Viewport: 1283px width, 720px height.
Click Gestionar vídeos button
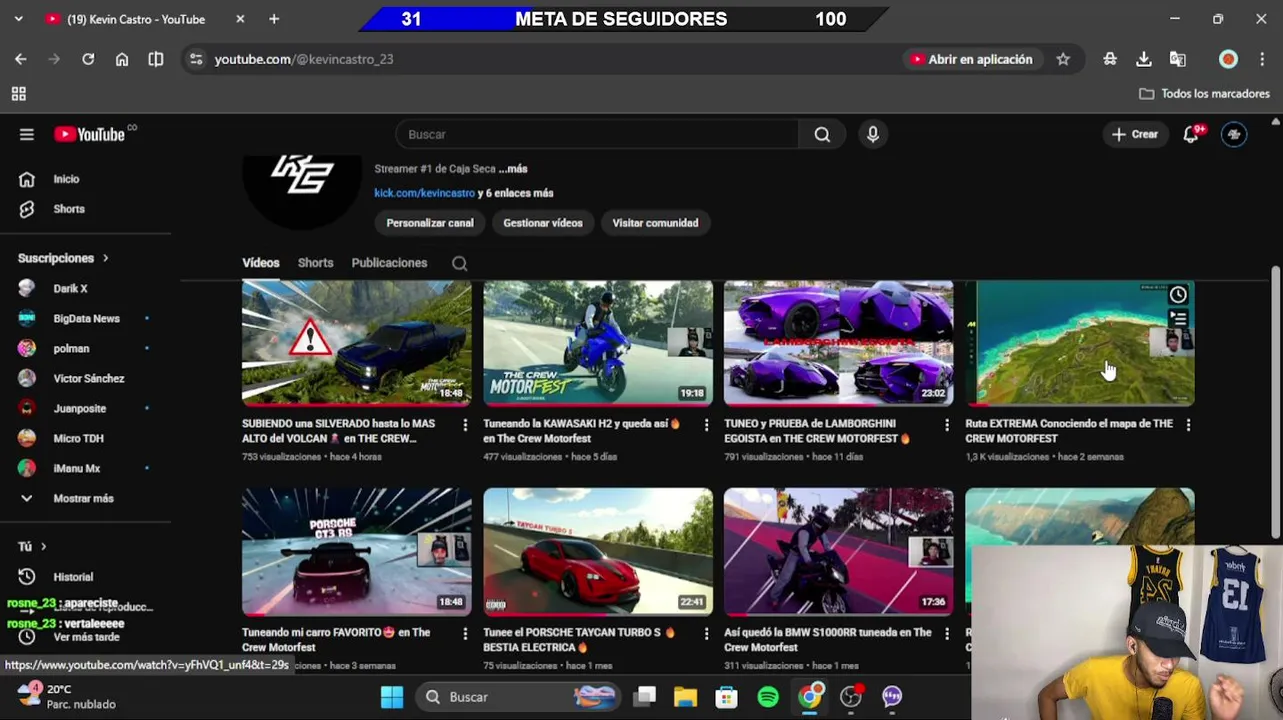(x=543, y=223)
